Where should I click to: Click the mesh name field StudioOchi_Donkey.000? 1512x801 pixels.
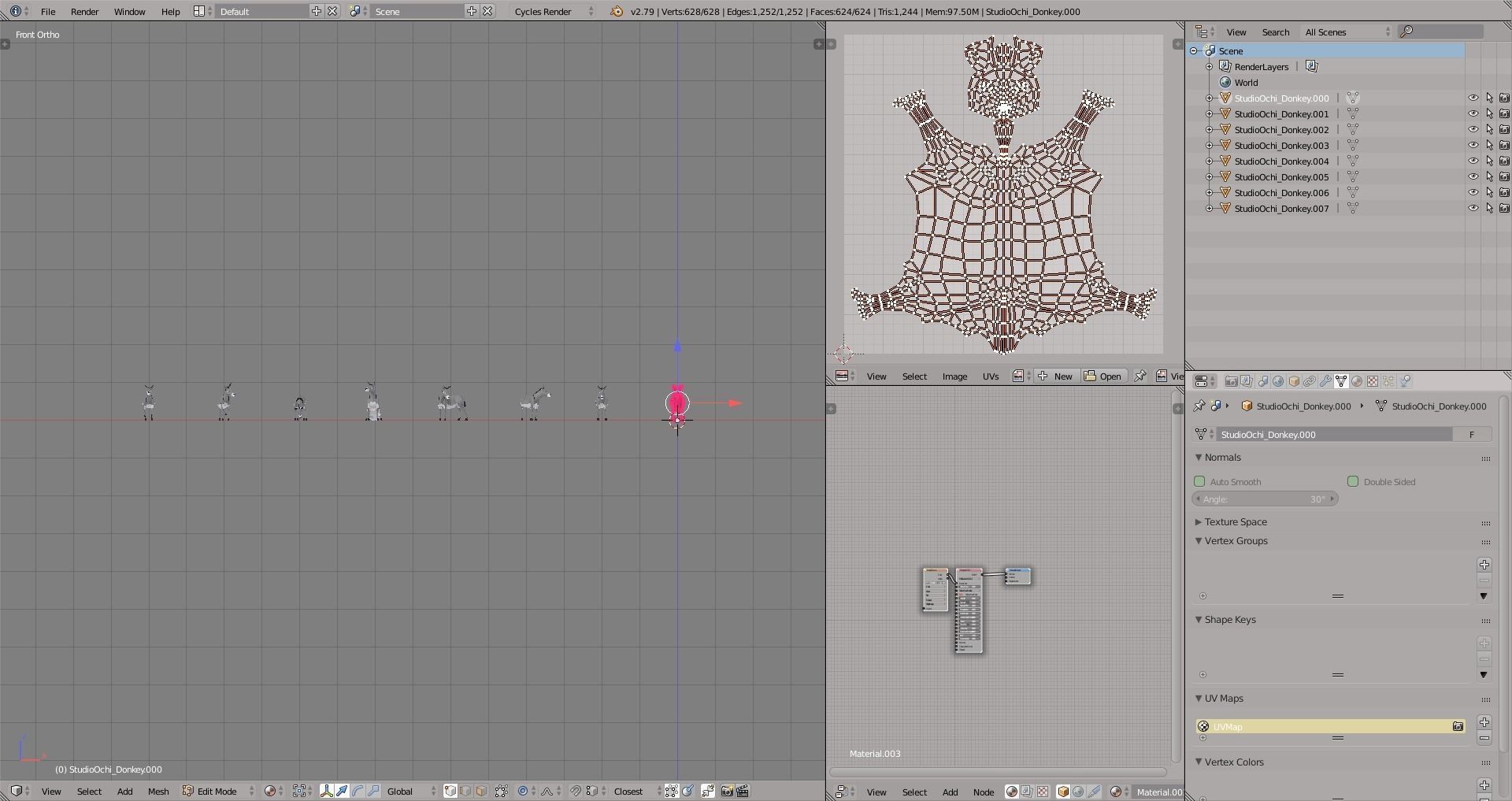tap(1334, 434)
